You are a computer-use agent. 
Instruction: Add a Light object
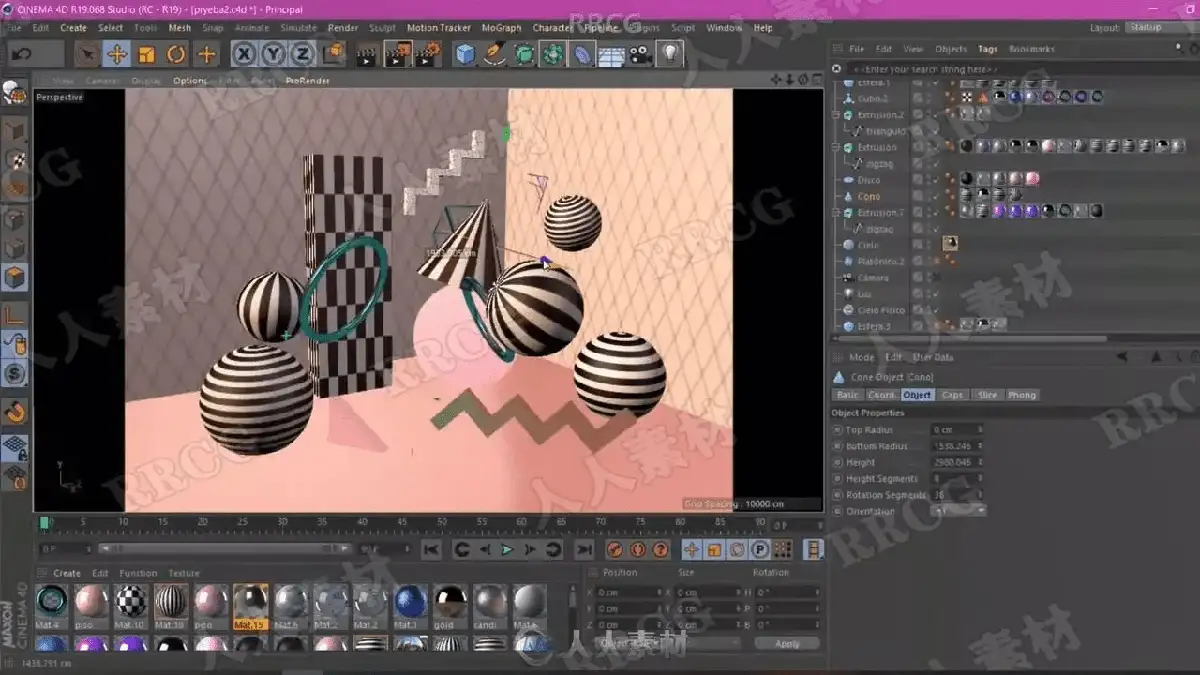pyautogui.click(x=670, y=54)
